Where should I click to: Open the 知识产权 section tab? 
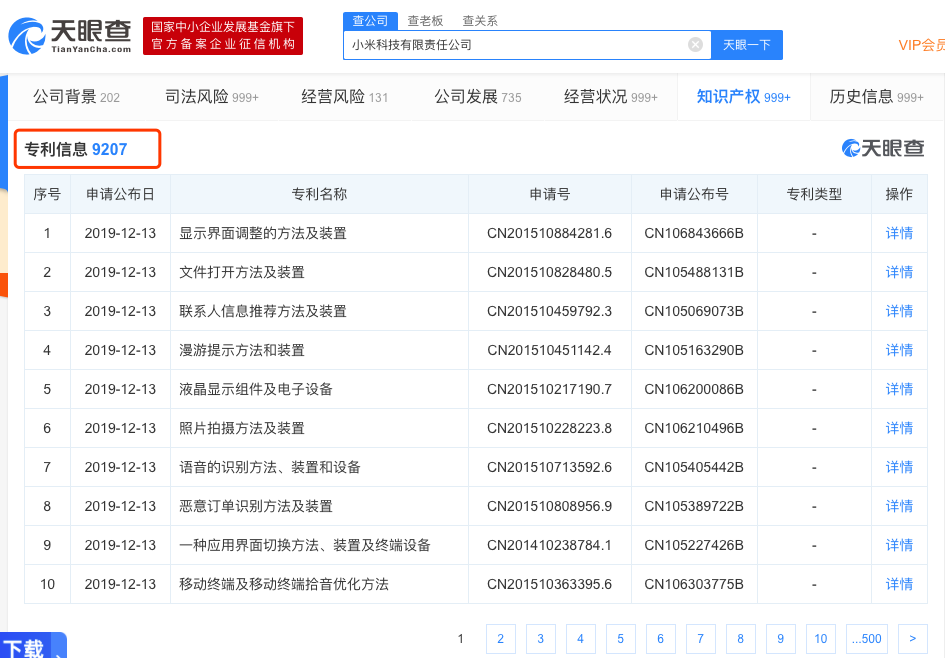[744, 97]
